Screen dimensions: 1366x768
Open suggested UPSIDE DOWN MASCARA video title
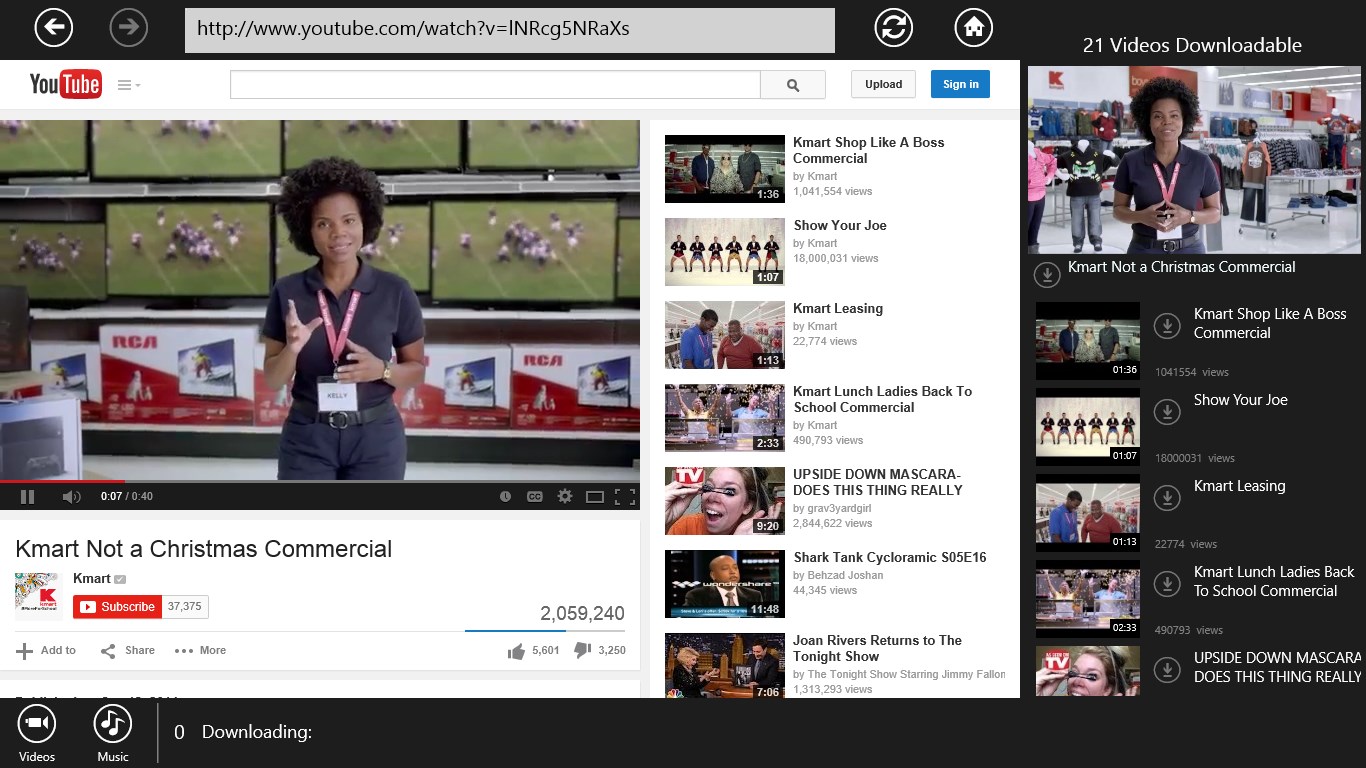coord(877,482)
